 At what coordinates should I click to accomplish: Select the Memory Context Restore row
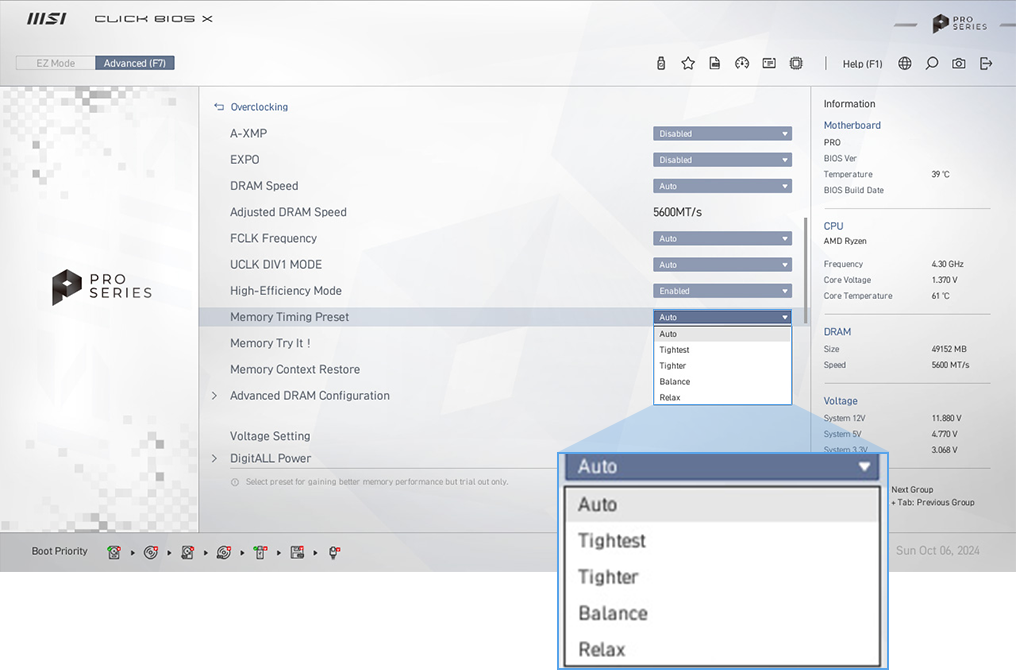point(295,370)
